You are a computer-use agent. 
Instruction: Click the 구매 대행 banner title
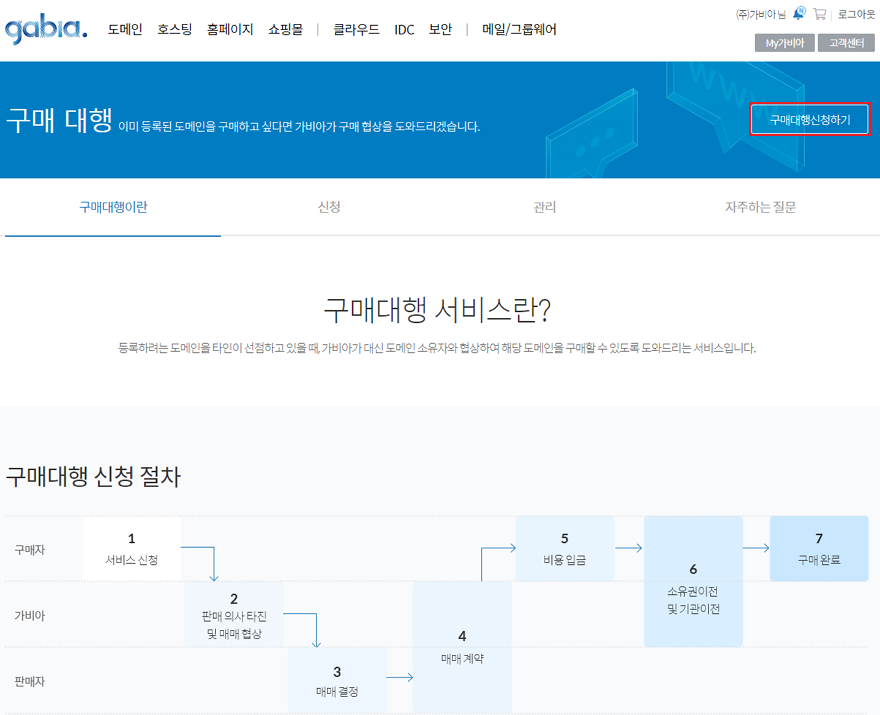click(59, 121)
